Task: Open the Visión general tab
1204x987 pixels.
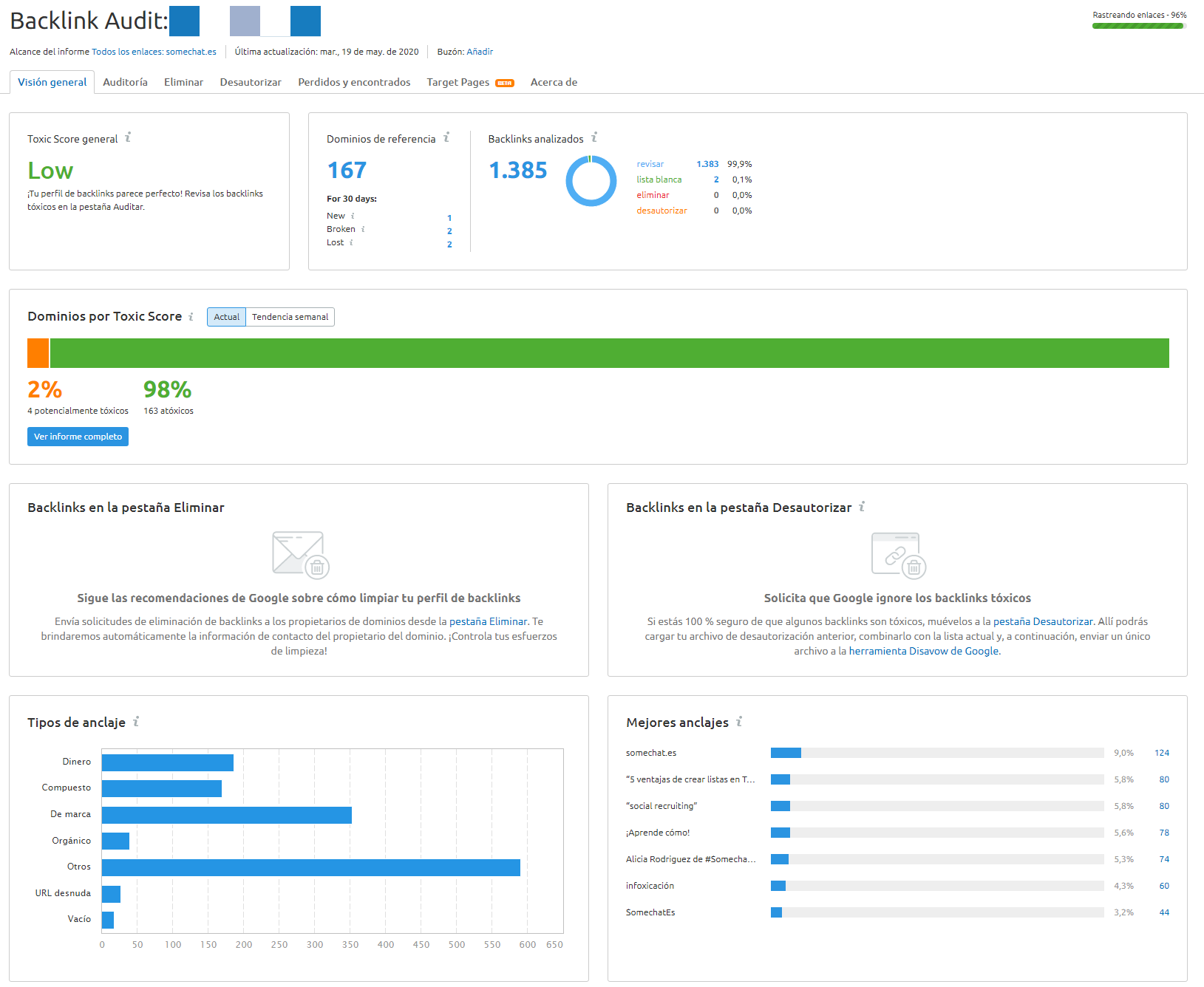Action: point(52,82)
